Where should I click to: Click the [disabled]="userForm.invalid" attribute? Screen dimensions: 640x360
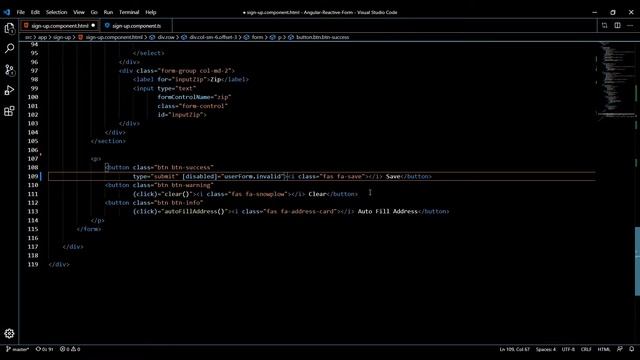coord(233,176)
